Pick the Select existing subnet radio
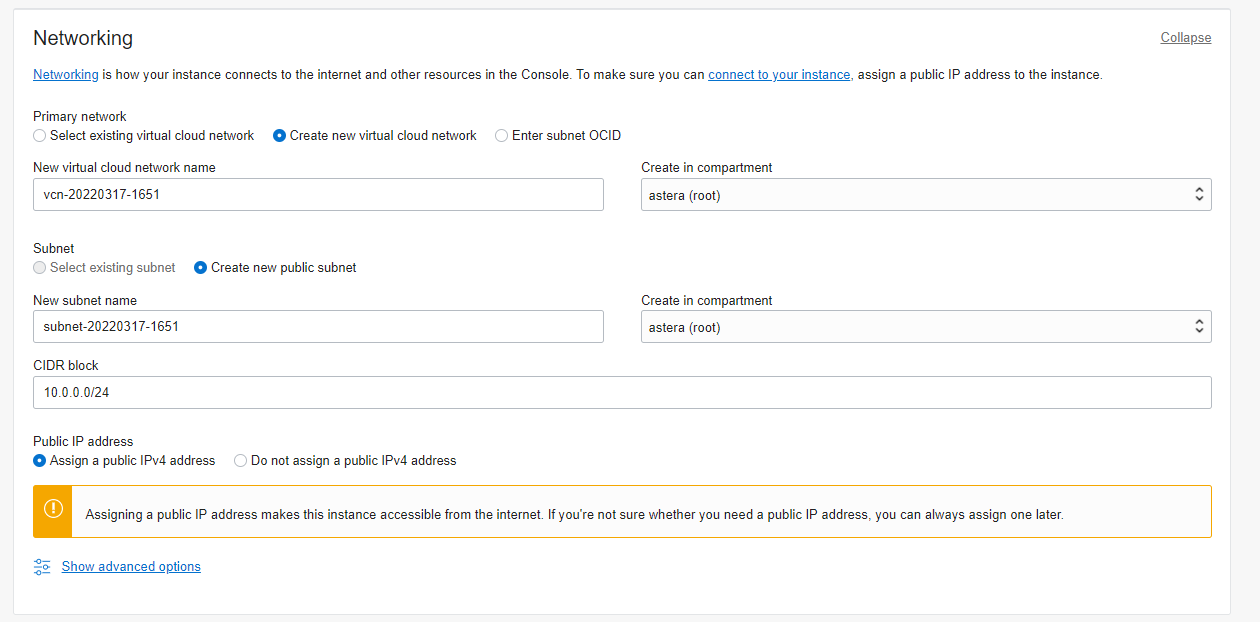Image resolution: width=1260 pixels, height=622 pixels. point(40,268)
